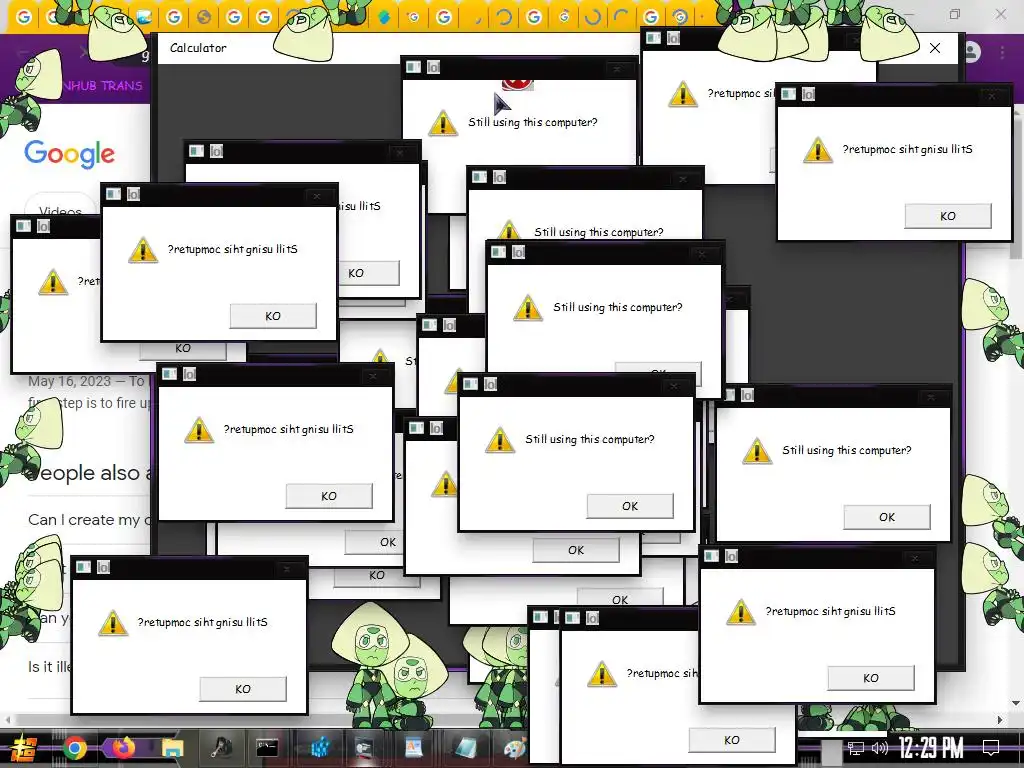This screenshot has height=768, width=1024.
Task: Launch Firefox from the taskbar
Action: pos(123,748)
